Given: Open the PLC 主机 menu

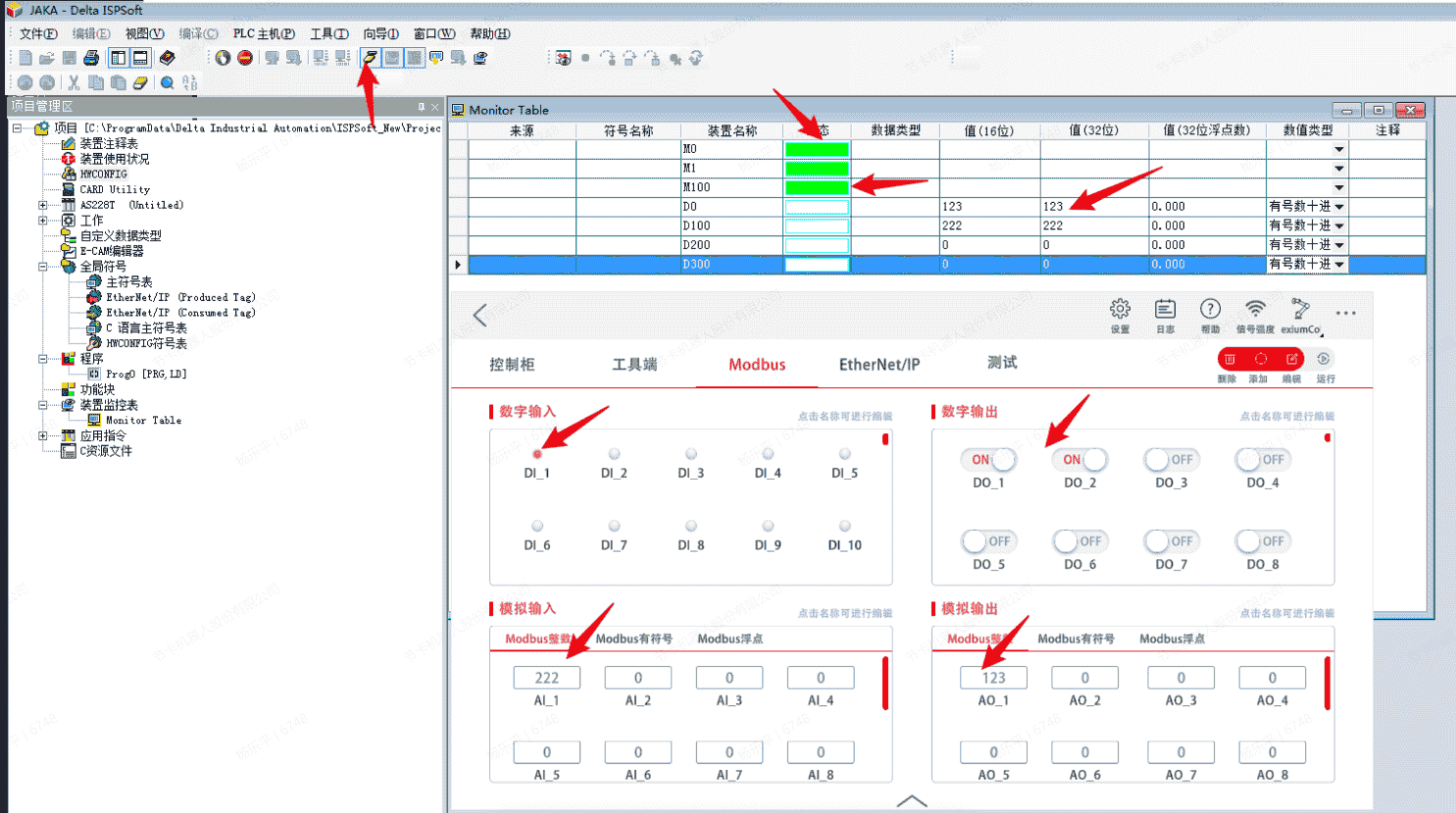Looking at the screenshot, I should 263,34.
